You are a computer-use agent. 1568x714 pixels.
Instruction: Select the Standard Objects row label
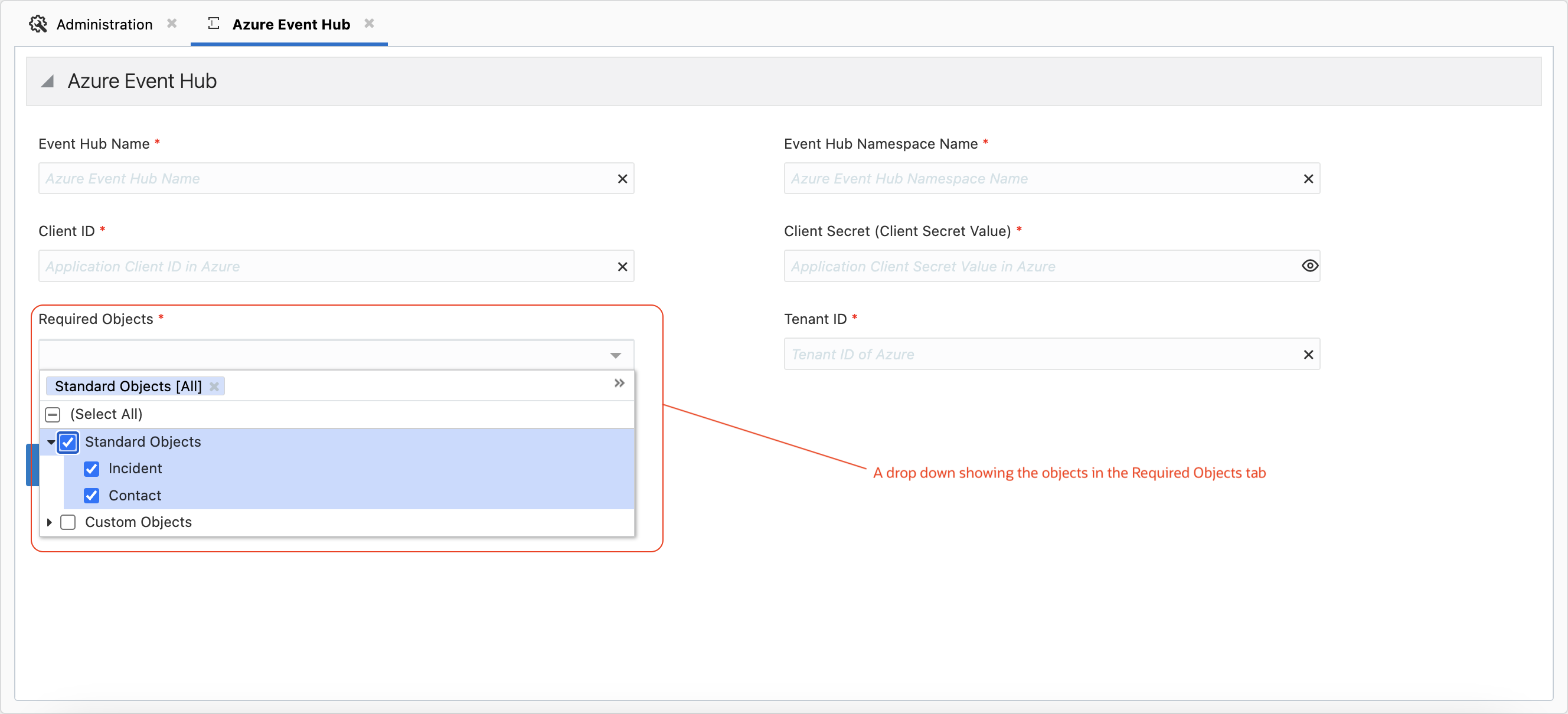[x=143, y=442]
